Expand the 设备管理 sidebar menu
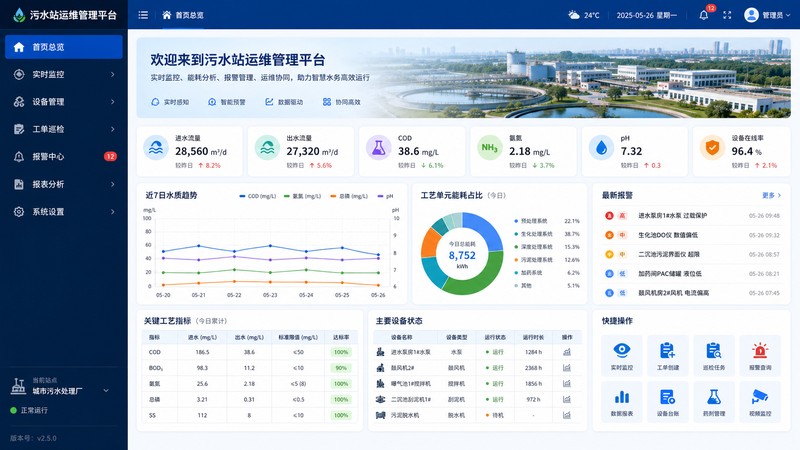Image resolution: width=800 pixels, height=450 pixels. coord(64,102)
